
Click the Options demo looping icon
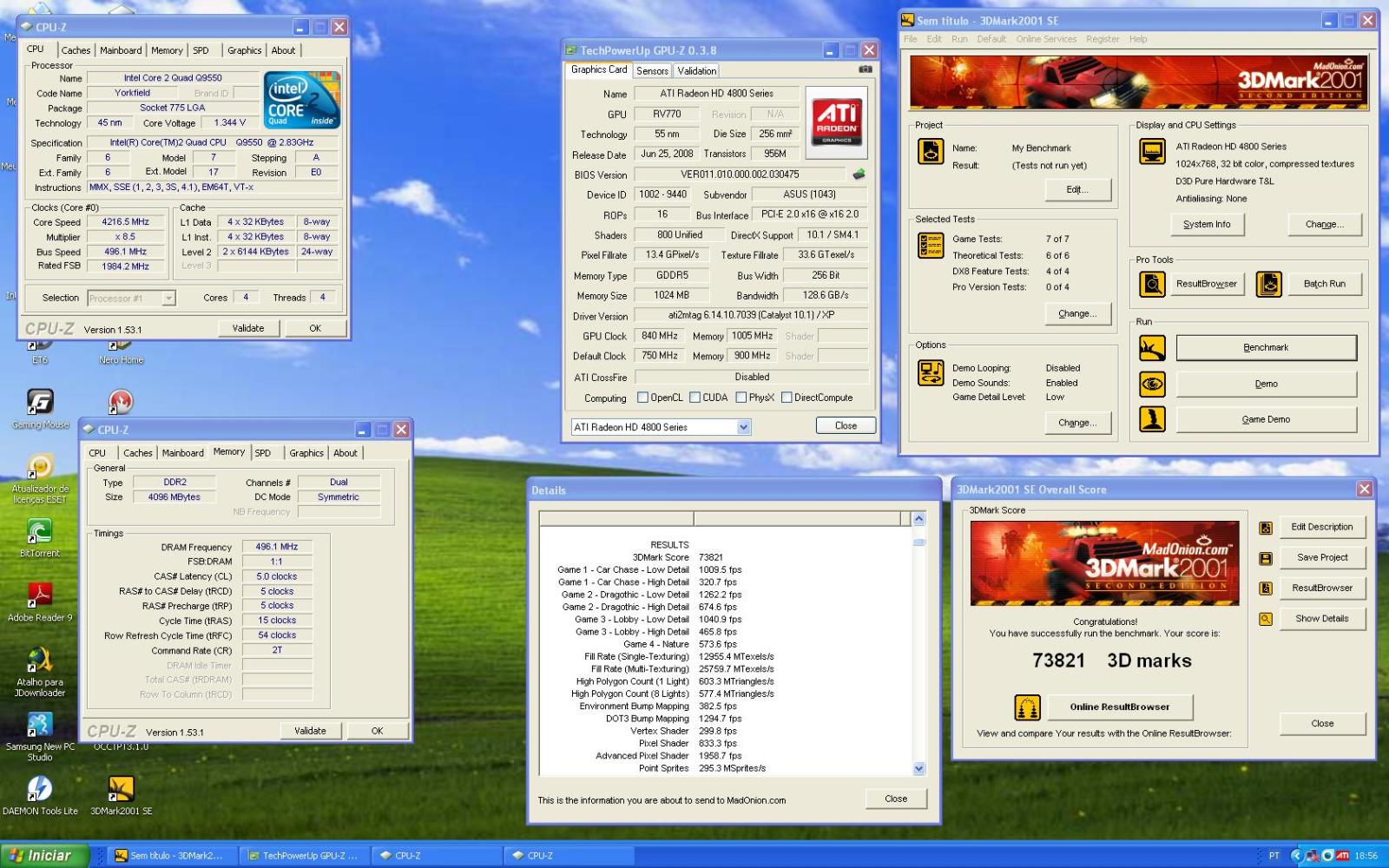(931, 372)
